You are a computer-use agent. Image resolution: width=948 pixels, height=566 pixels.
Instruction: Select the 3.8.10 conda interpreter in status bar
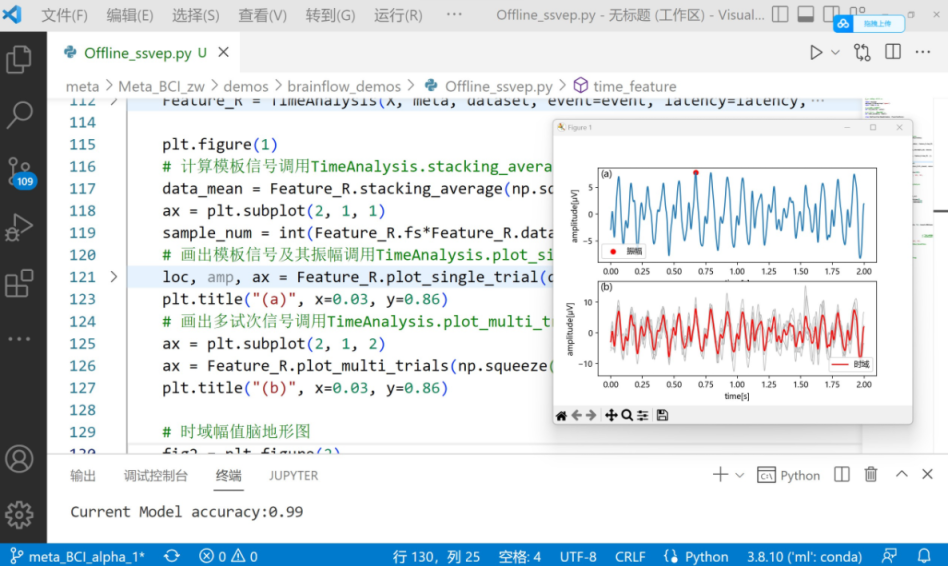point(815,556)
